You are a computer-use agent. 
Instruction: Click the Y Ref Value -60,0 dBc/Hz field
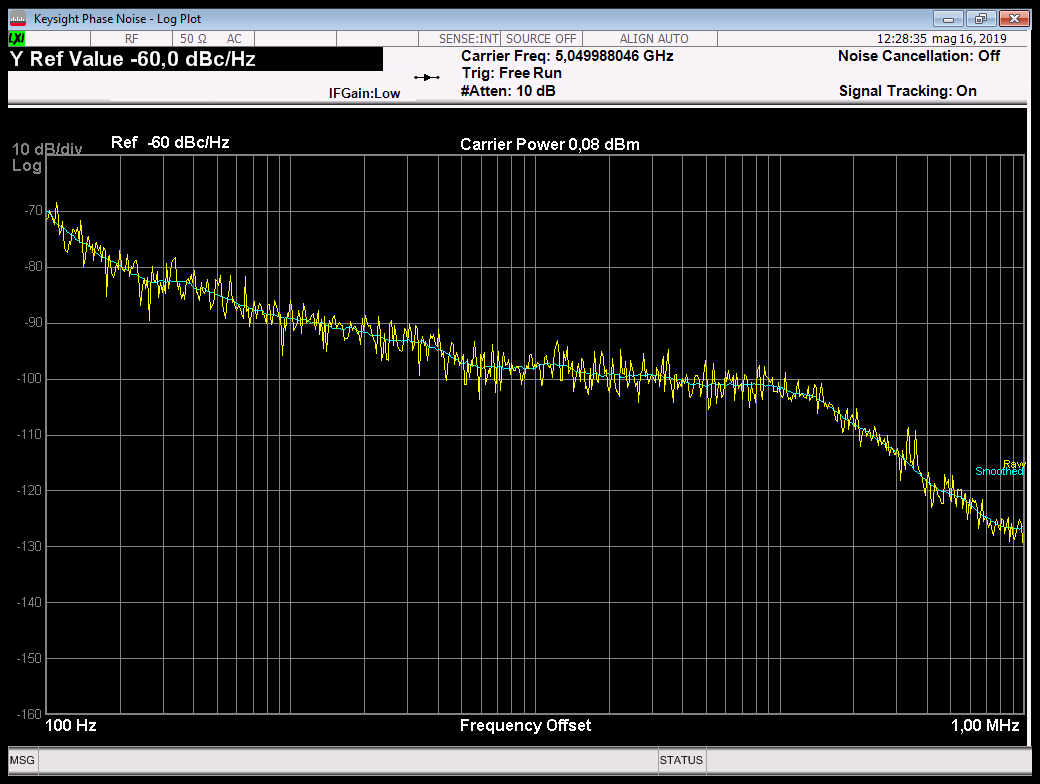click(x=133, y=59)
